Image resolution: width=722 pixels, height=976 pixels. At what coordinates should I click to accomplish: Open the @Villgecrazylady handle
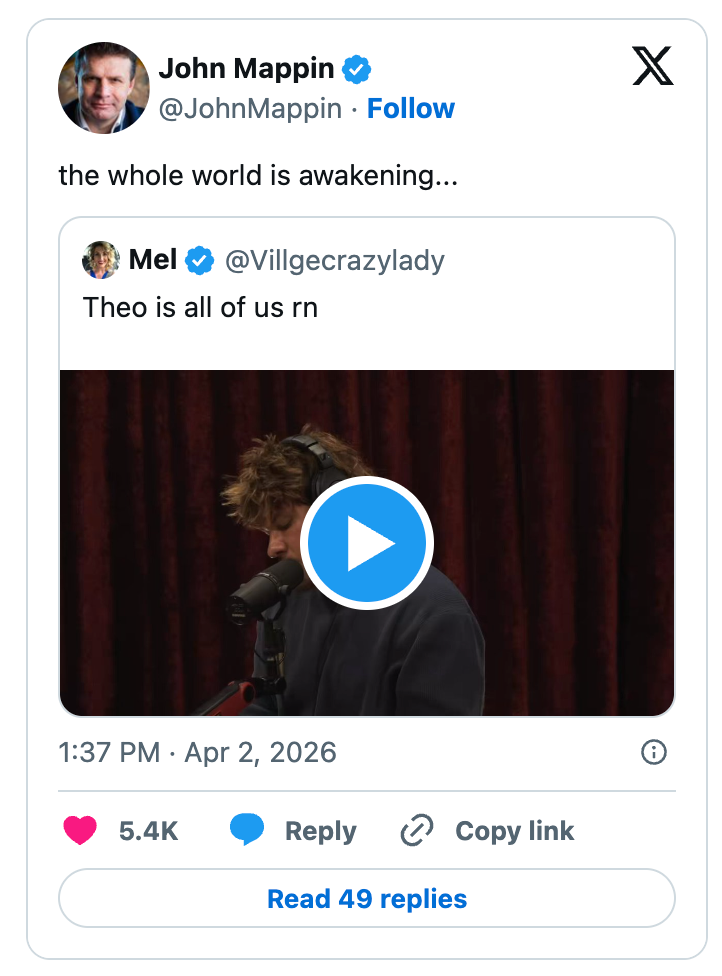335,261
